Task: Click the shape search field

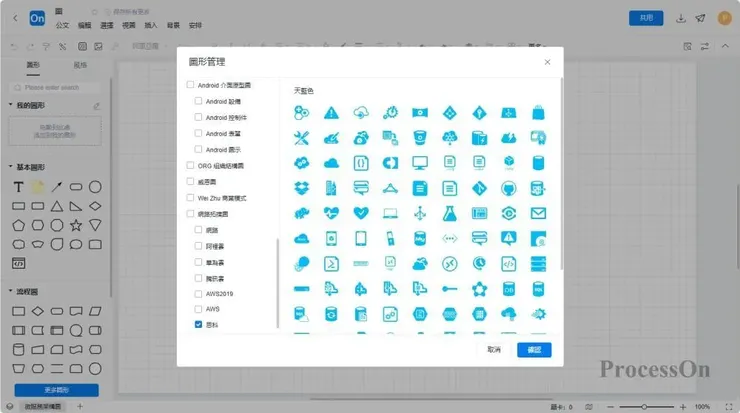Action: pyautogui.click(x=55, y=87)
